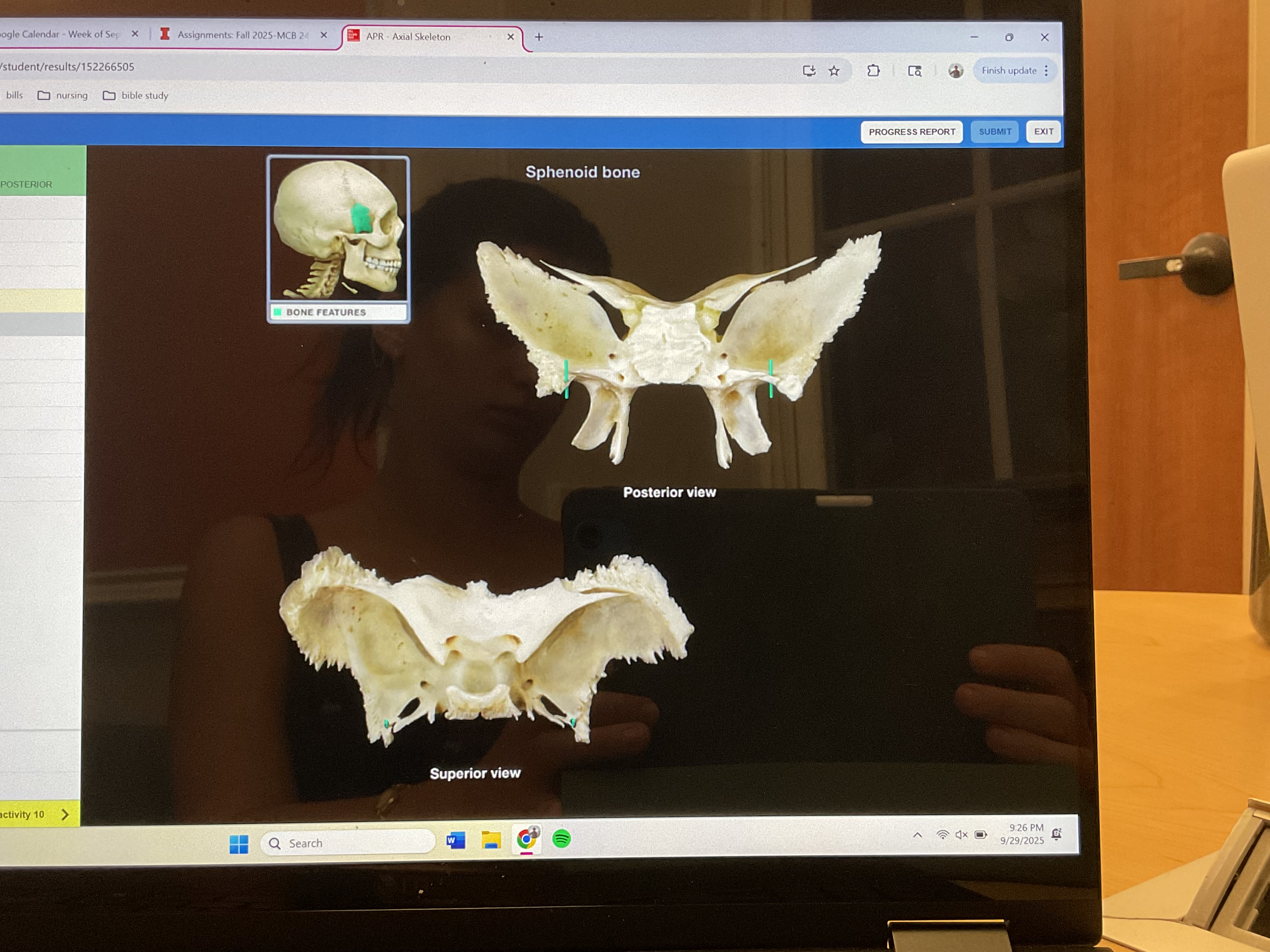The height and width of the screenshot is (952, 1270).
Task: Click the green BONE FEATURES legend swatch
Action: point(278,312)
